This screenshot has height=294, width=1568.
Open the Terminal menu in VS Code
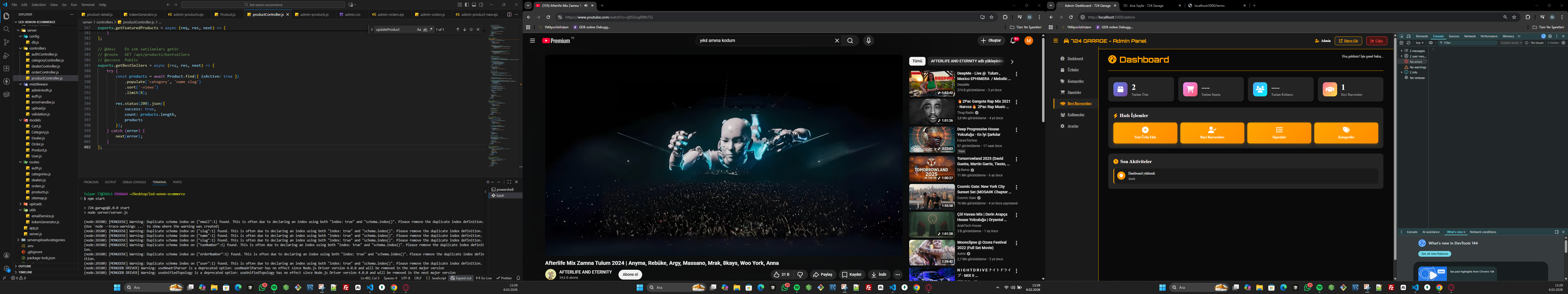[x=88, y=5]
